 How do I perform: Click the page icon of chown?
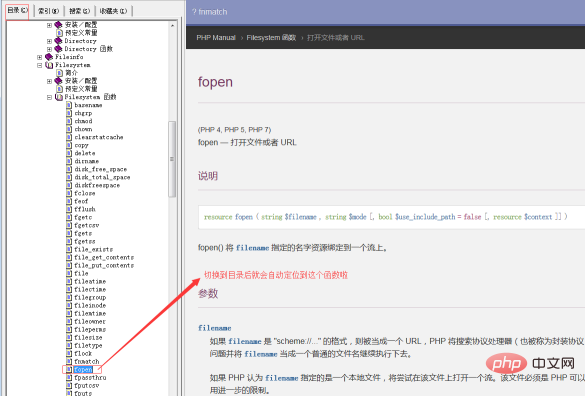click(69, 129)
